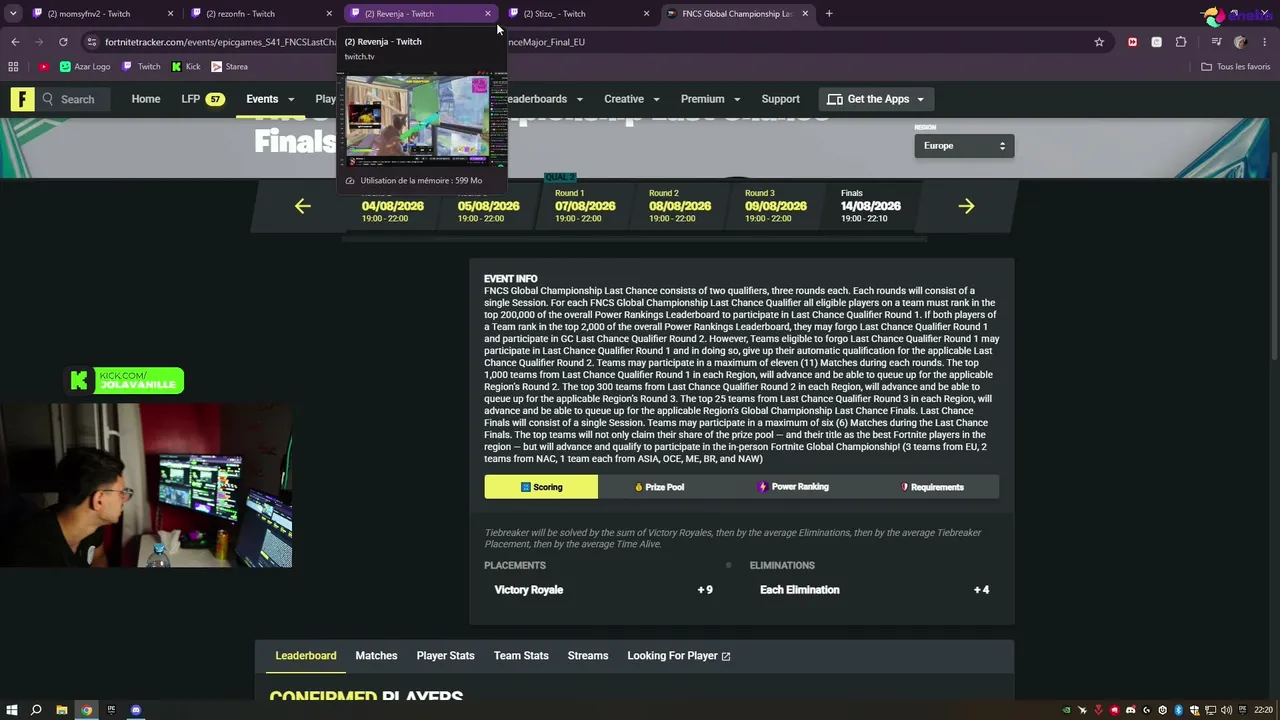The image size is (1280, 720).
Task: Open the Leaderboard tab
Action: pos(306,656)
